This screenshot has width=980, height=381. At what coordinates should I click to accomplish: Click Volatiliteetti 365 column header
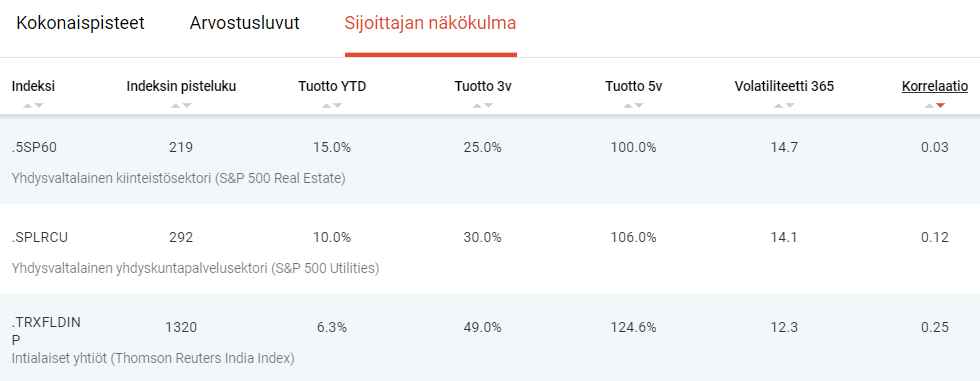tap(784, 87)
